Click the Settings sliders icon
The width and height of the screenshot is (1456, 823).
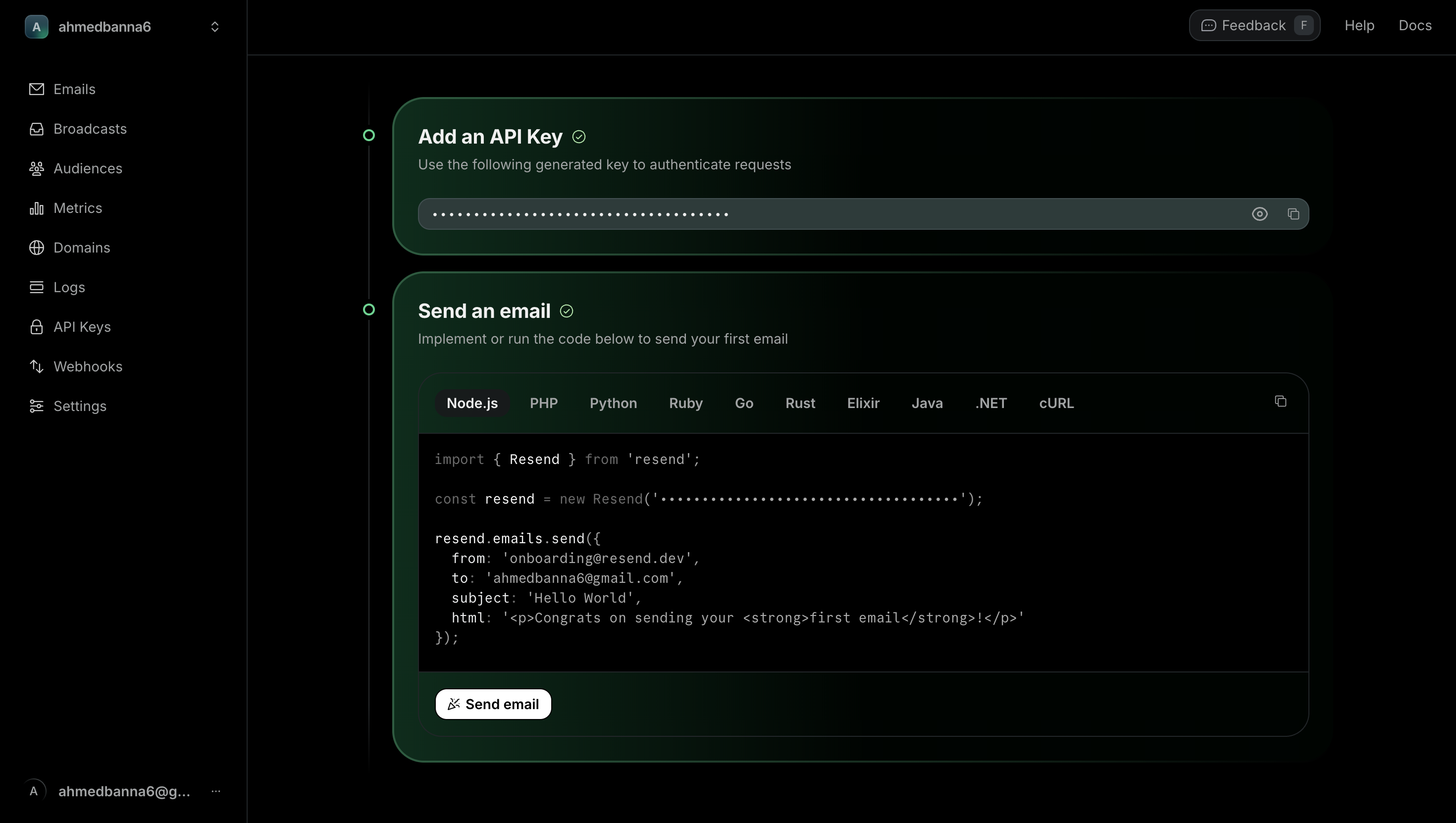point(37,406)
